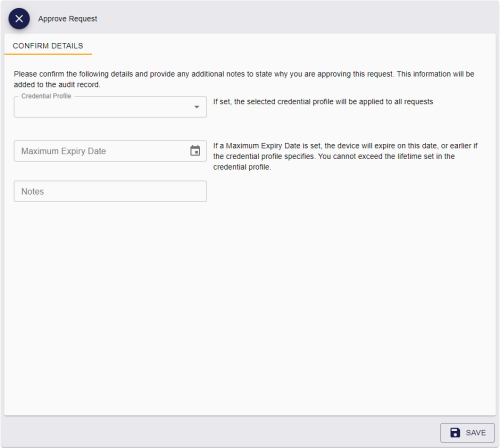
Task: Click the 'credential profile.' last helper line
Action: [x=242, y=167]
